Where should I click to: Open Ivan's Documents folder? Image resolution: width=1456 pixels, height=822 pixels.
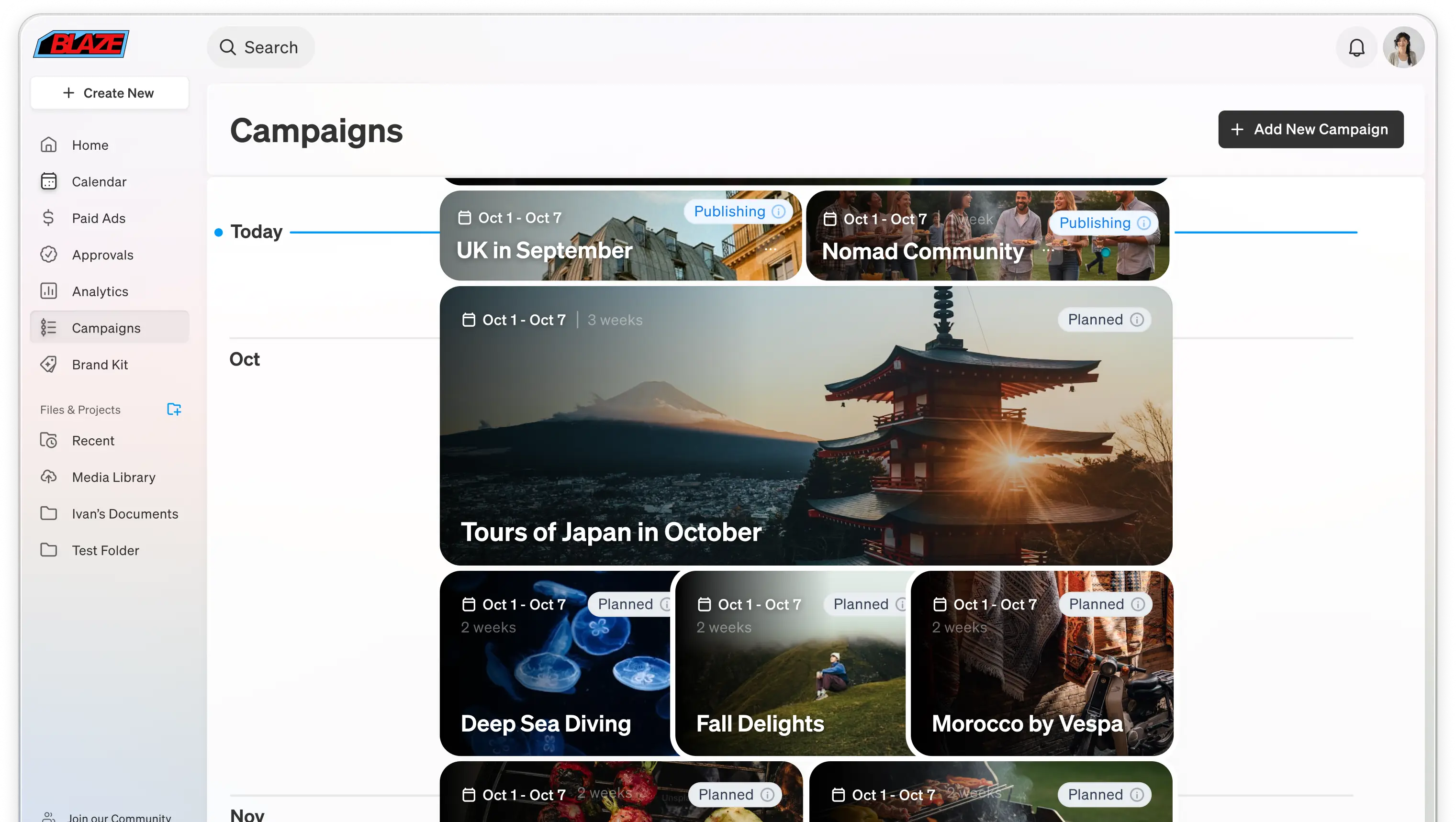click(x=124, y=513)
